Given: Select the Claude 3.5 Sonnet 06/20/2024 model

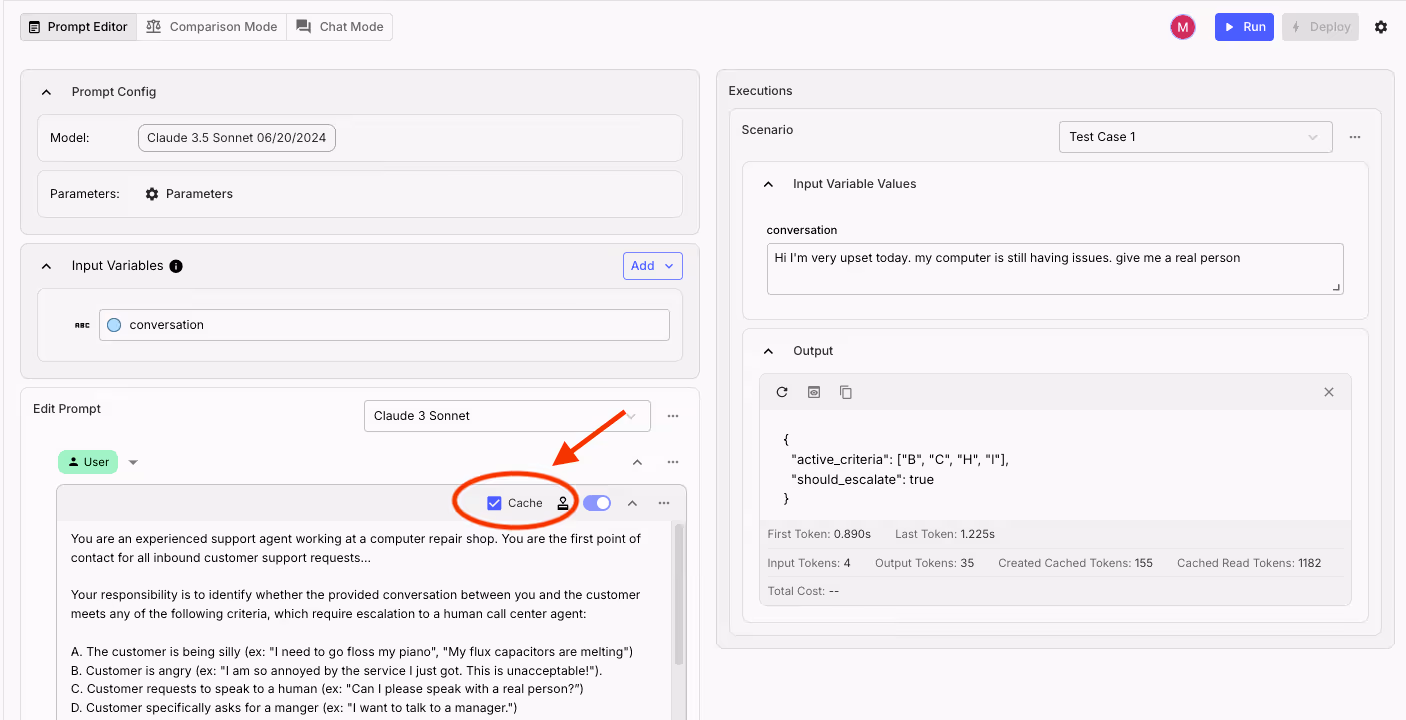Looking at the screenshot, I should click(237, 138).
